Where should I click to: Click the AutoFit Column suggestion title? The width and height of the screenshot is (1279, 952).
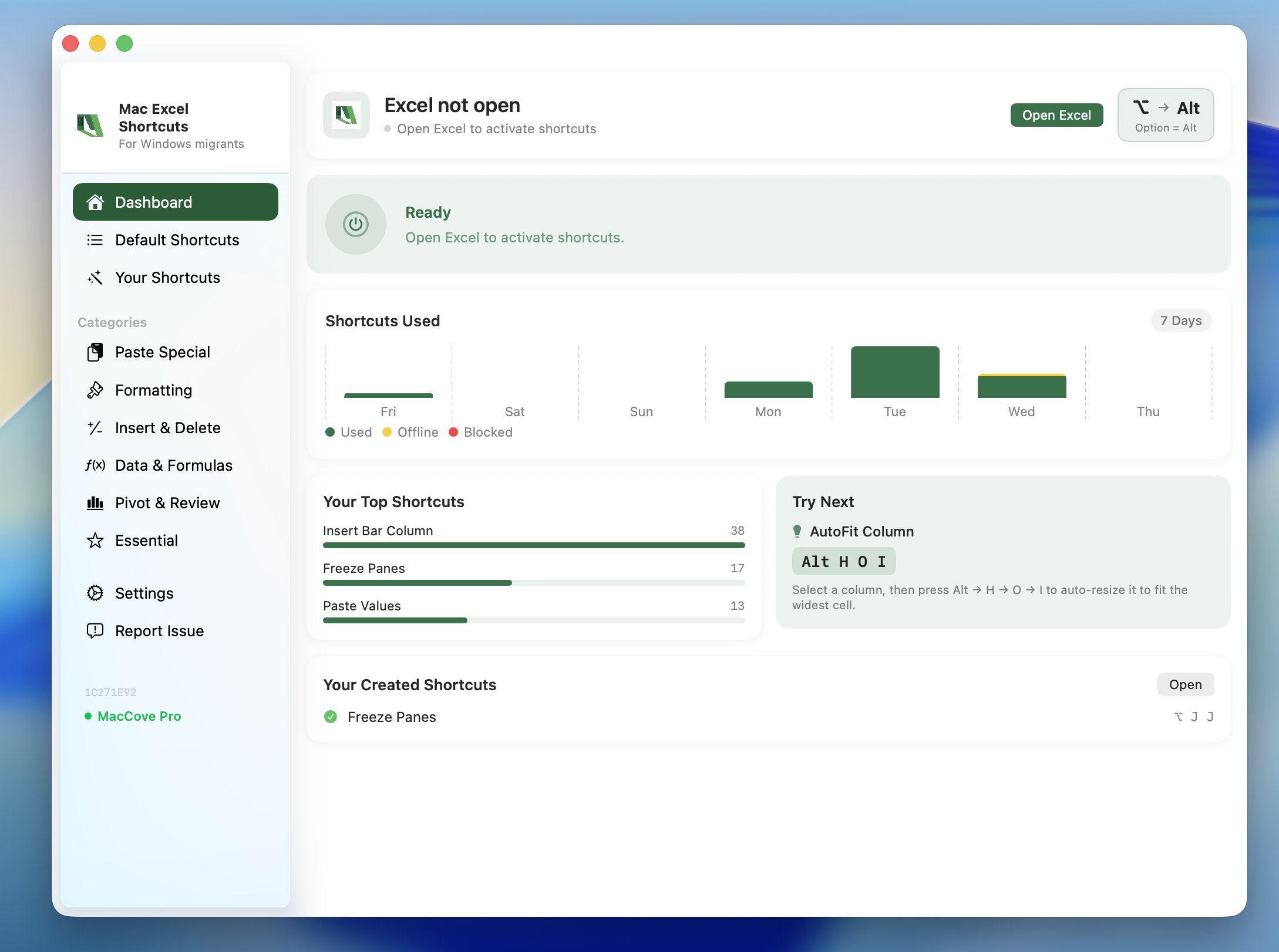(861, 532)
